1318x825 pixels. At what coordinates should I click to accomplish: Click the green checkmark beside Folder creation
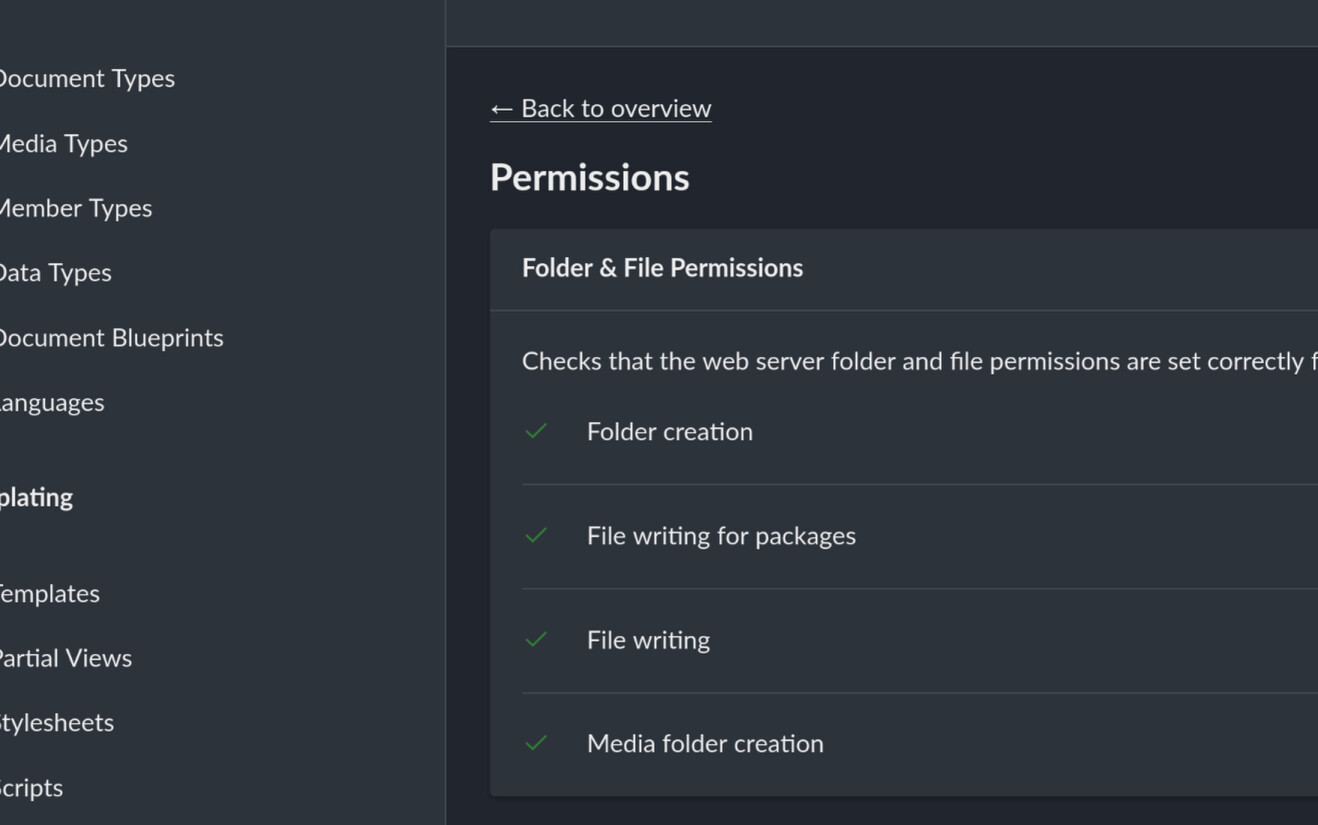pos(537,431)
